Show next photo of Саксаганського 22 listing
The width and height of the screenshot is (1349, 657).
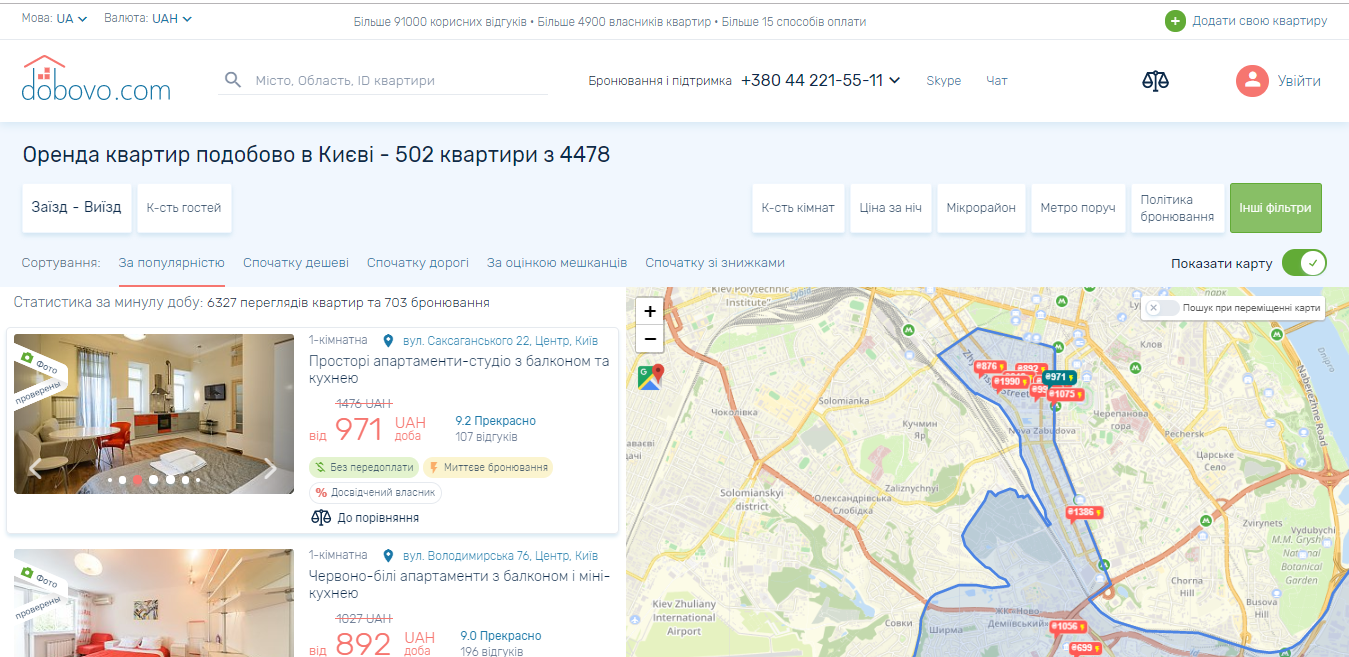tap(270, 469)
